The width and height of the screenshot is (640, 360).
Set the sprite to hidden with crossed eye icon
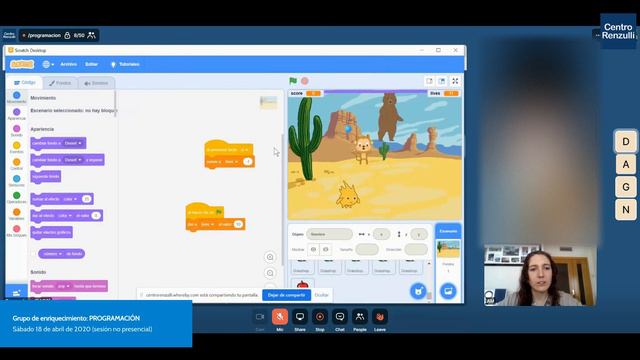click(x=325, y=249)
